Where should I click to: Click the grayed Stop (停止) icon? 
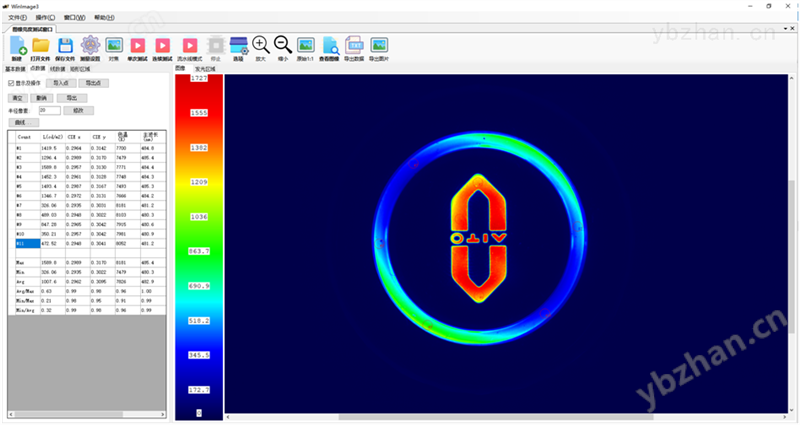click(x=216, y=45)
